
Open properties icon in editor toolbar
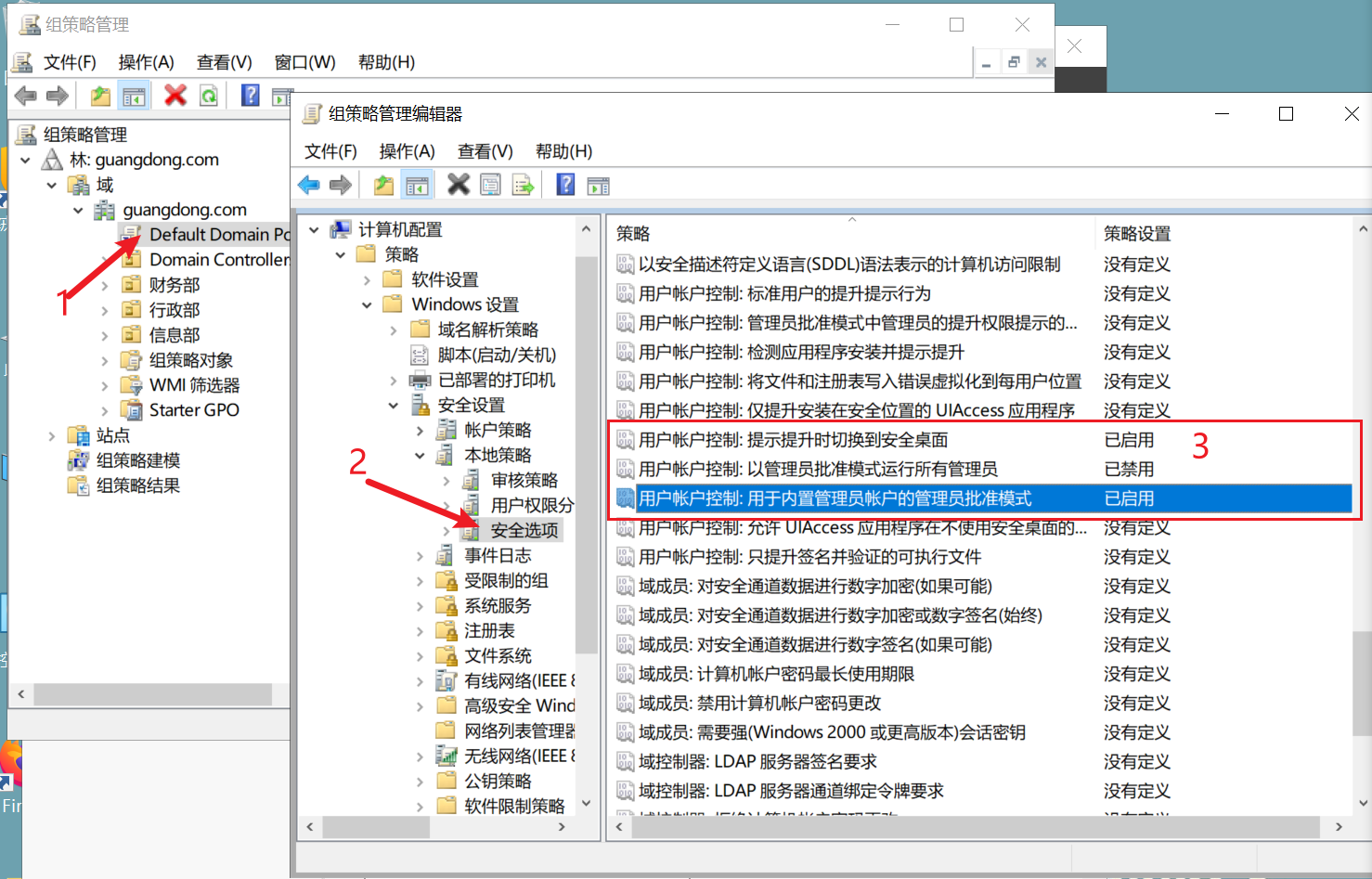(490, 185)
